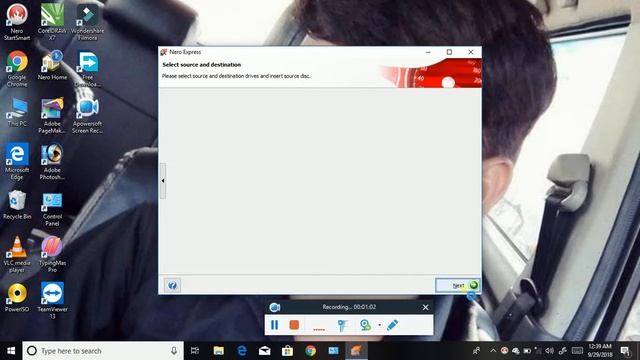The height and width of the screenshot is (360, 640).
Task: Click the Apowersoft recorder camera logo
Action: tap(275, 307)
